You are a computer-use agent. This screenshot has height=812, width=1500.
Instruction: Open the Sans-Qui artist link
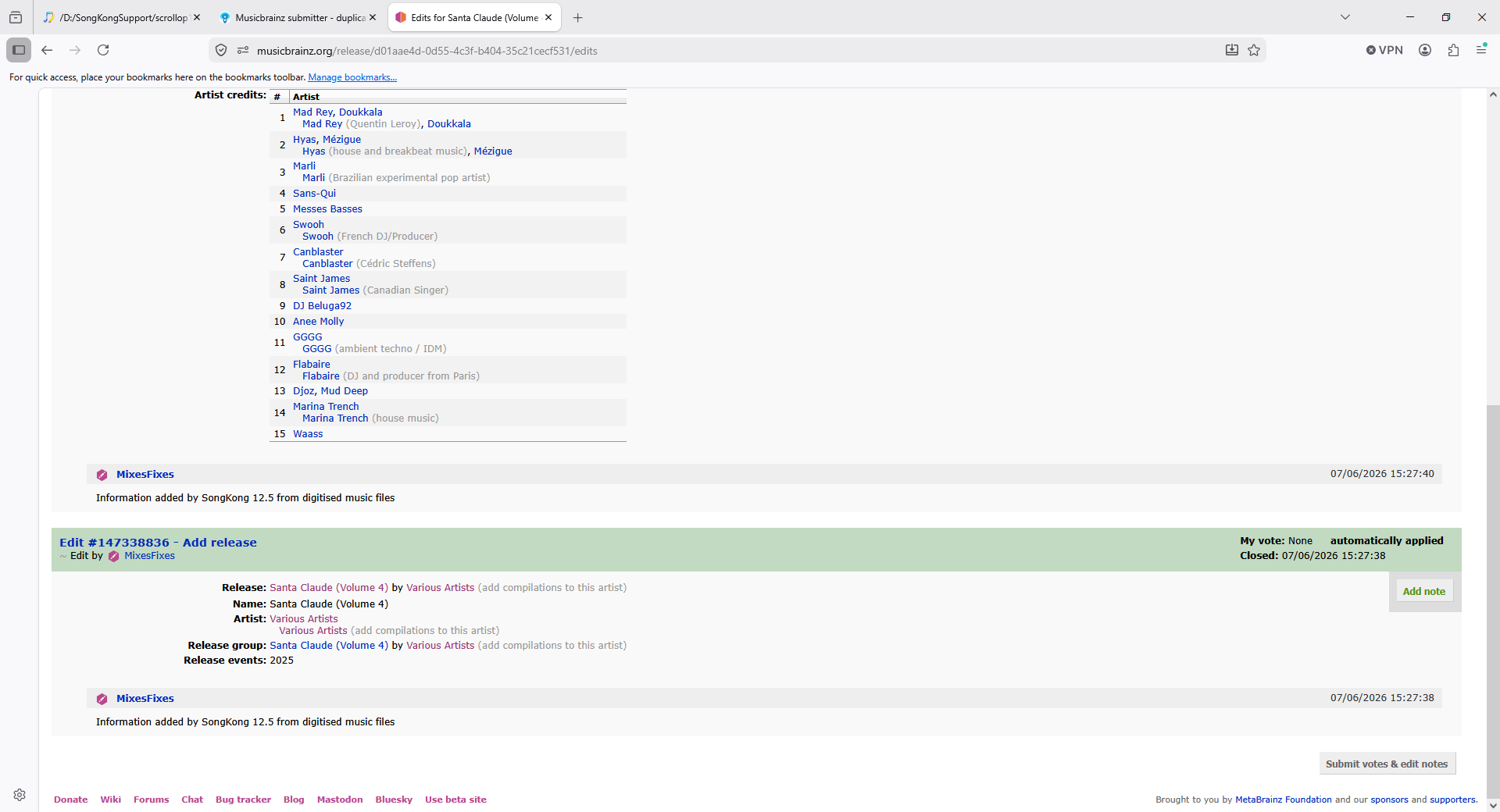[314, 194]
